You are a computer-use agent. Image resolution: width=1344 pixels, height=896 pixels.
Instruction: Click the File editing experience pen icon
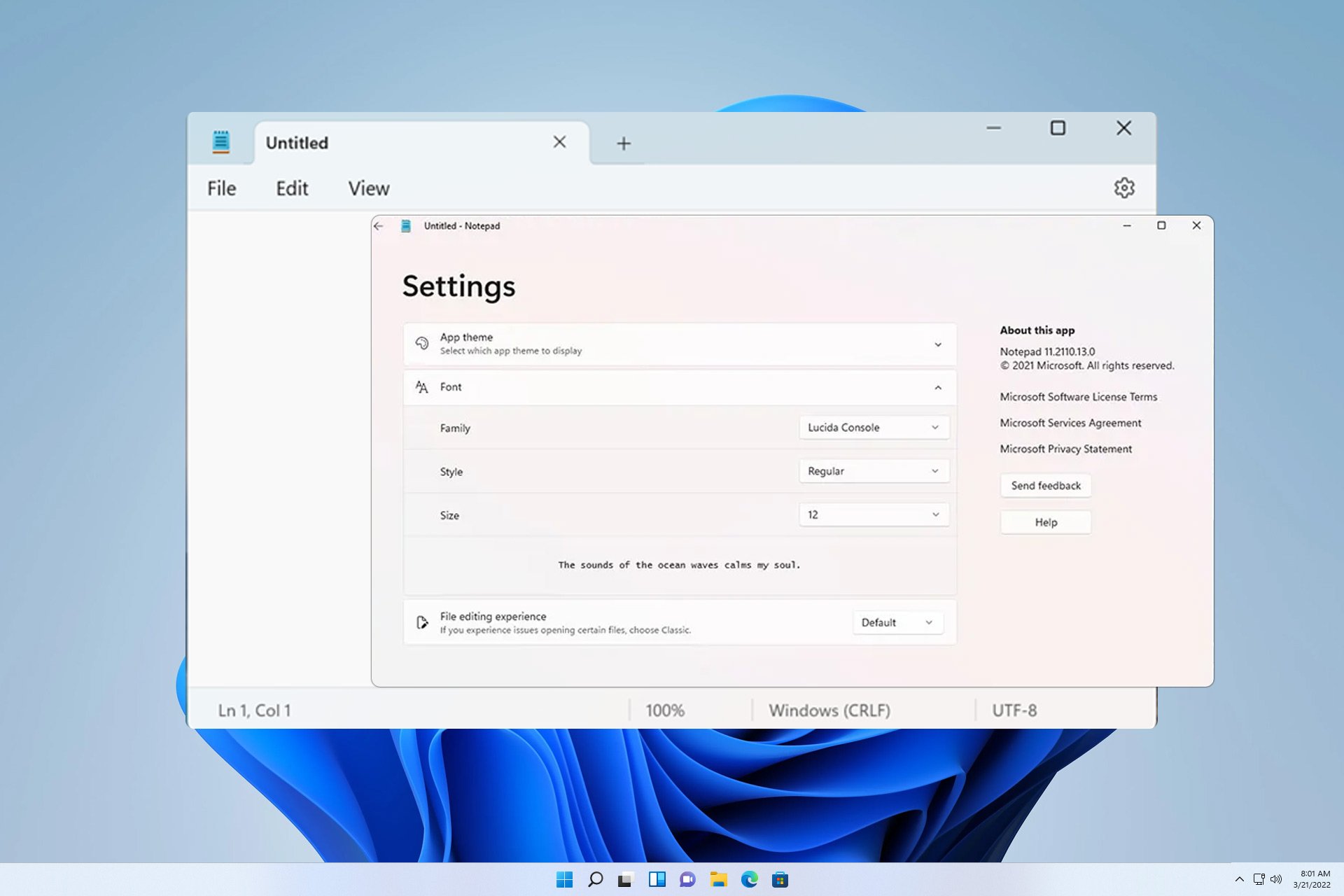coord(421,622)
